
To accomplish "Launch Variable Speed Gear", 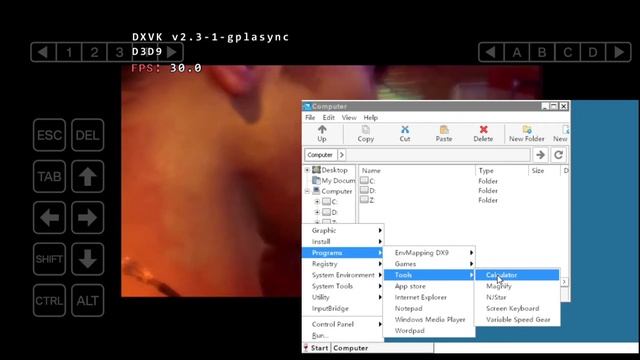I will (x=517, y=320).
